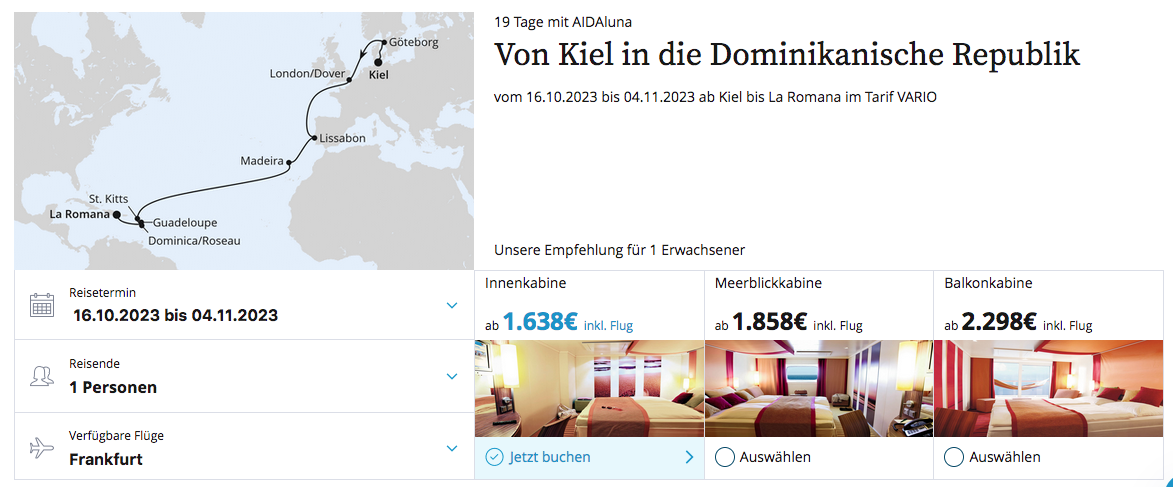Open the Innenkabine room photo
Screen dimensions: 1173x487
pyautogui.click(x=589, y=388)
